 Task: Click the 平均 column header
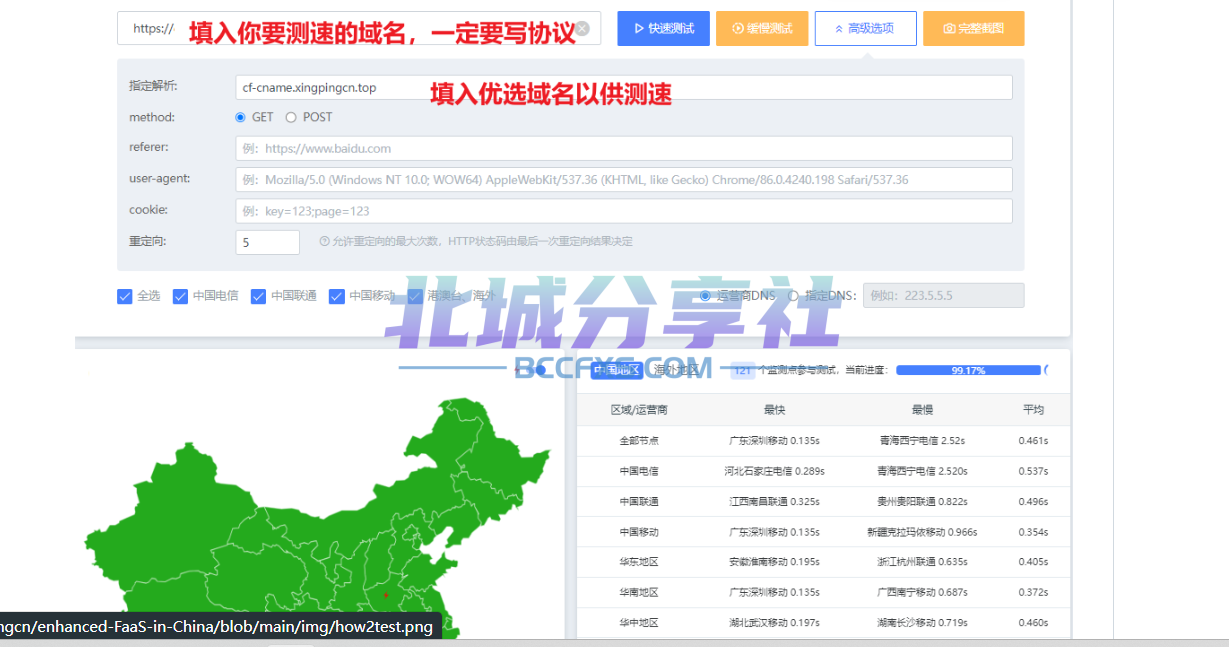[x=1033, y=410]
